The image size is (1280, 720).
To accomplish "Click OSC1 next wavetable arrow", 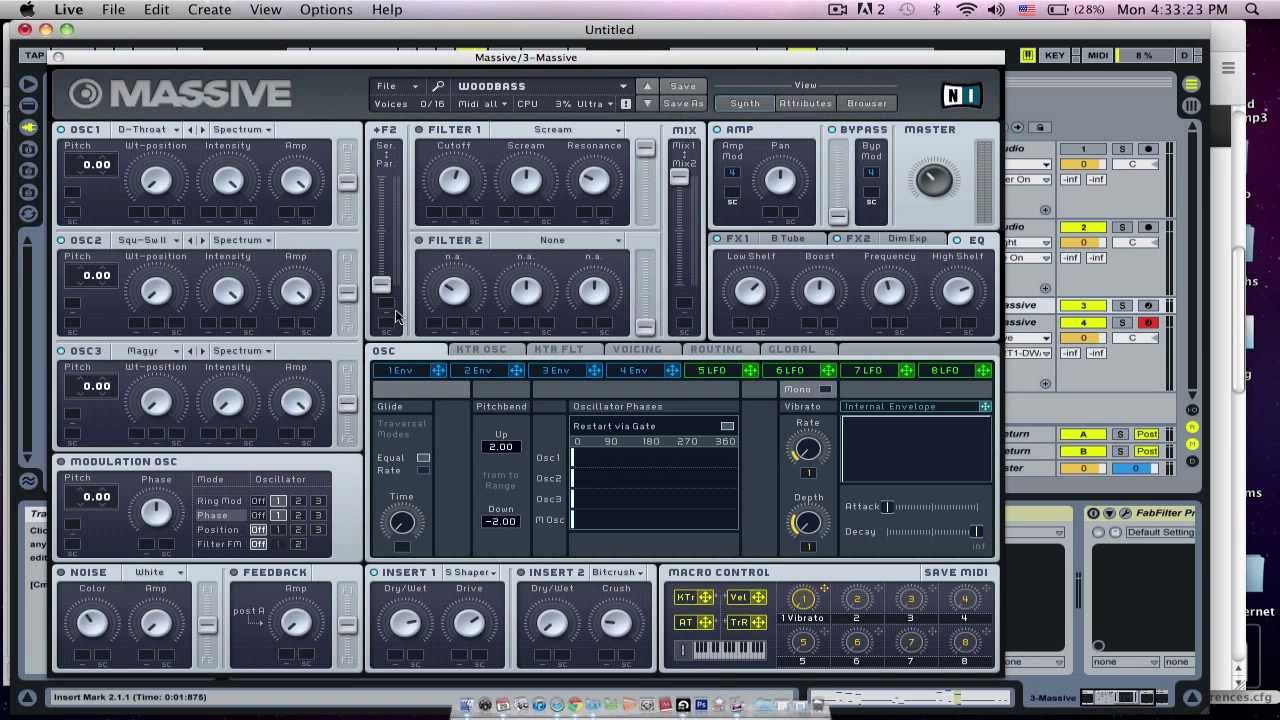I will 202,130.
